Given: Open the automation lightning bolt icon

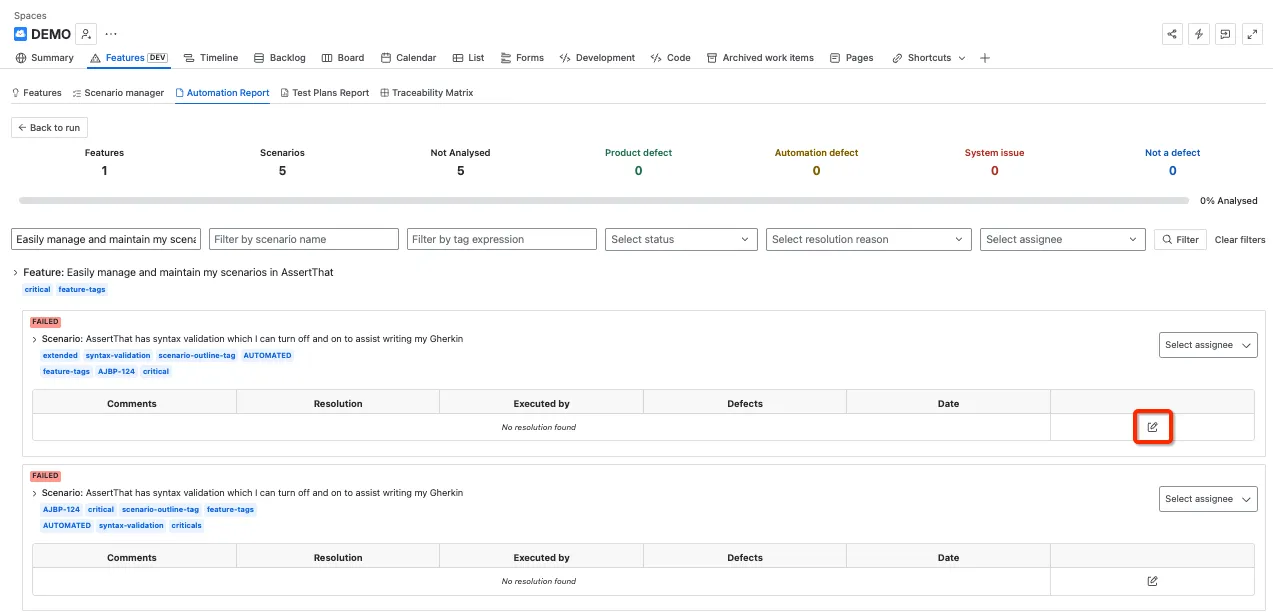Looking at the screenshot, I should pos(1199,34).
